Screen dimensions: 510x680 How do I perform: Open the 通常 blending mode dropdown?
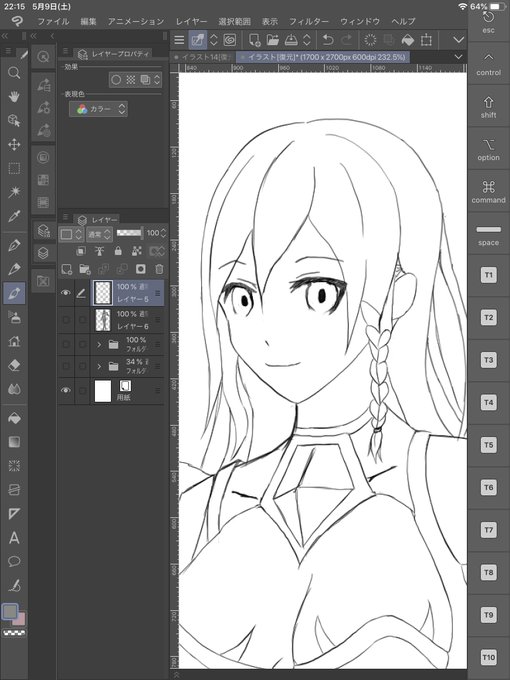coord(99,234)
